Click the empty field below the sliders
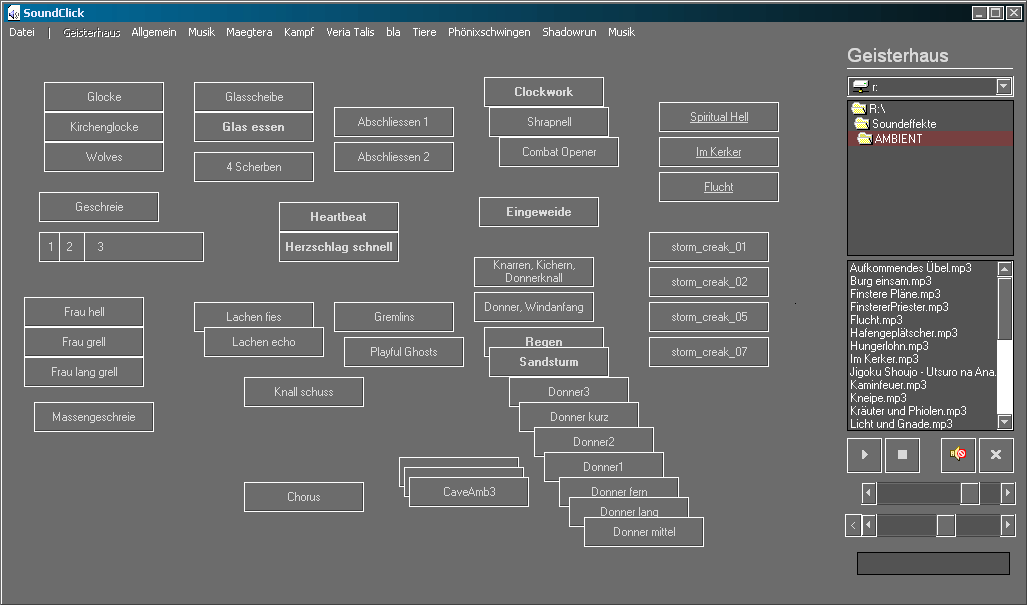 (x=932, y=564)
